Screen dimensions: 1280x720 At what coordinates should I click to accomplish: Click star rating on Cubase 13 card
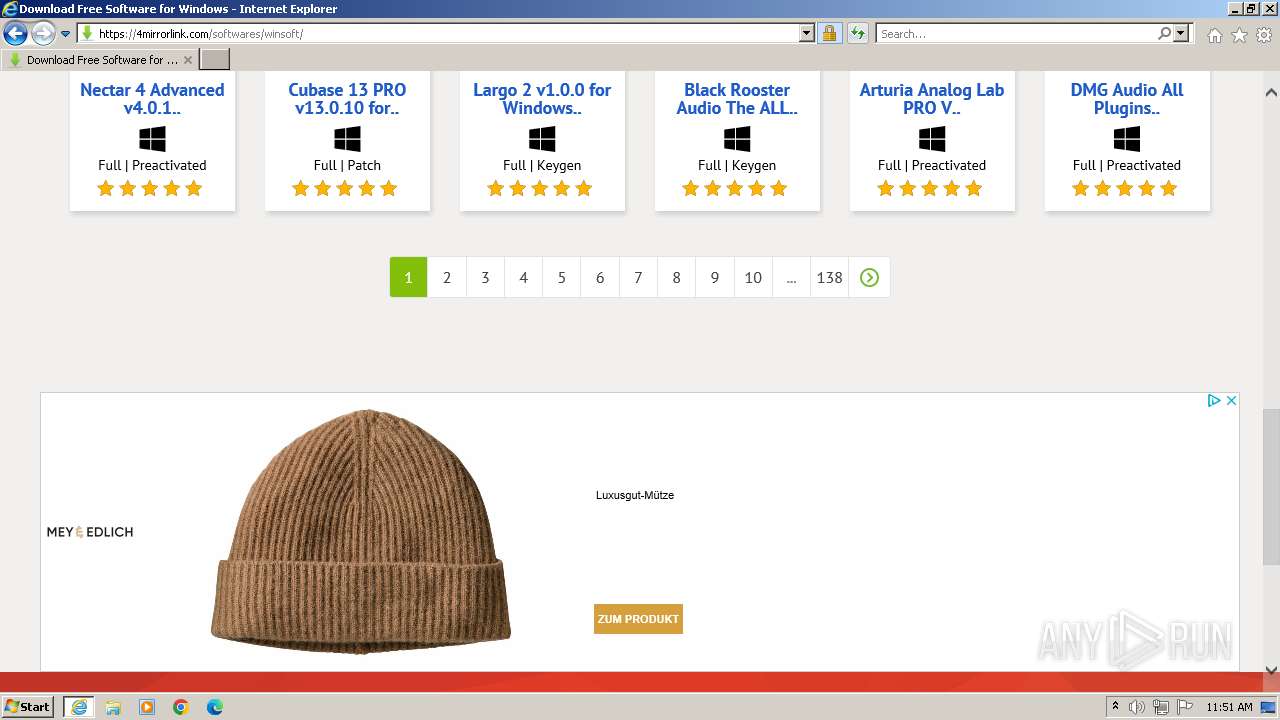[x=345, y=188]
